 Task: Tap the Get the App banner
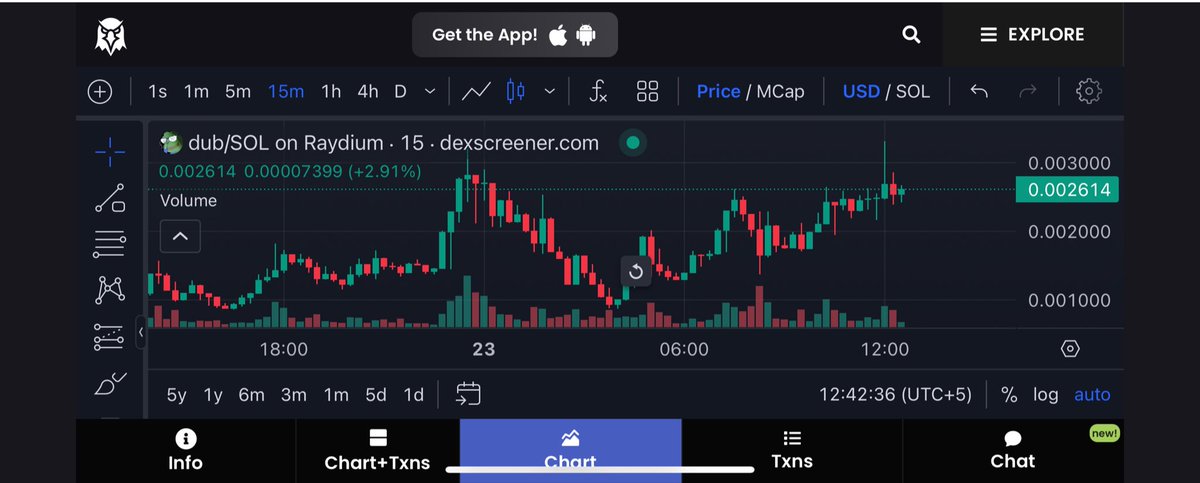[x=515, y=35]
